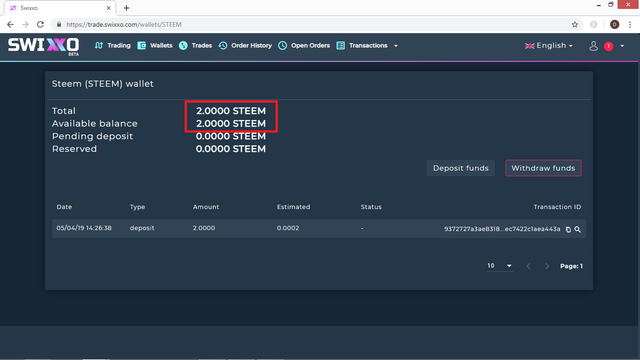The image size is (640, 360).
Task: Click the Transaction ID column header
Action: click(x=557, y=207)
